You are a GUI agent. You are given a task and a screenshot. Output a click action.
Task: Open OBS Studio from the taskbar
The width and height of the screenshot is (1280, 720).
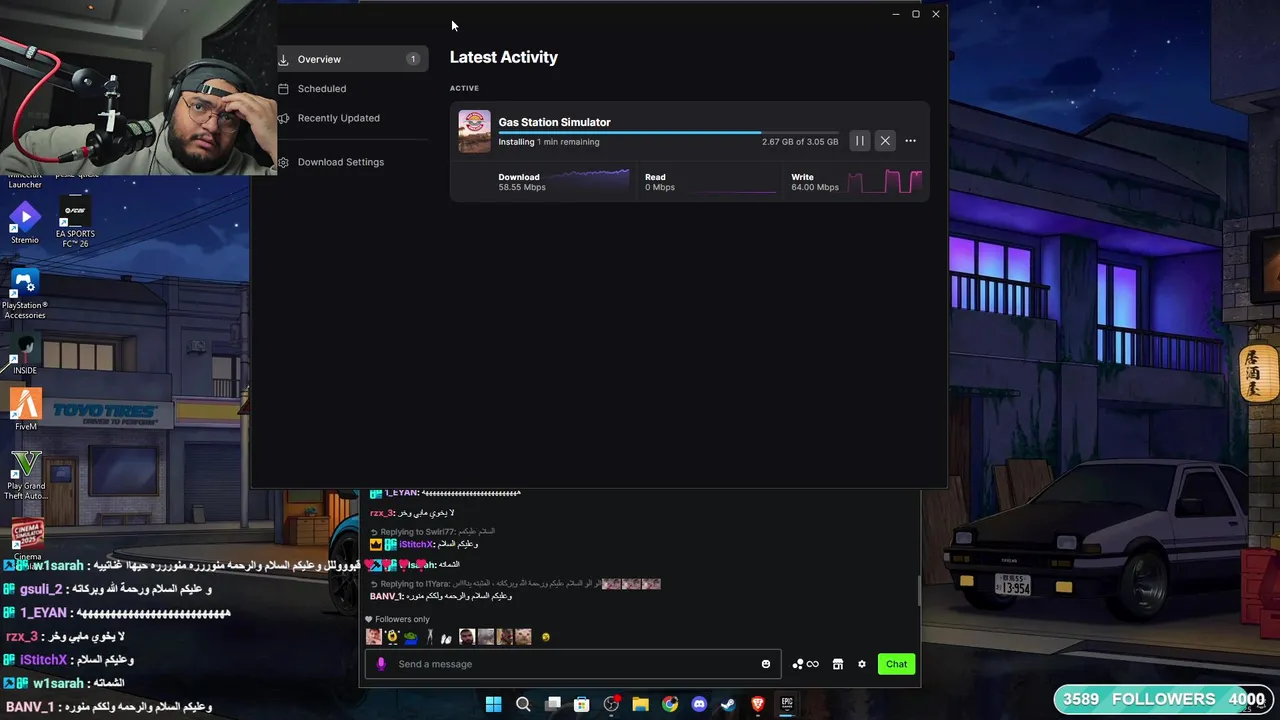(x=611, y=704)
